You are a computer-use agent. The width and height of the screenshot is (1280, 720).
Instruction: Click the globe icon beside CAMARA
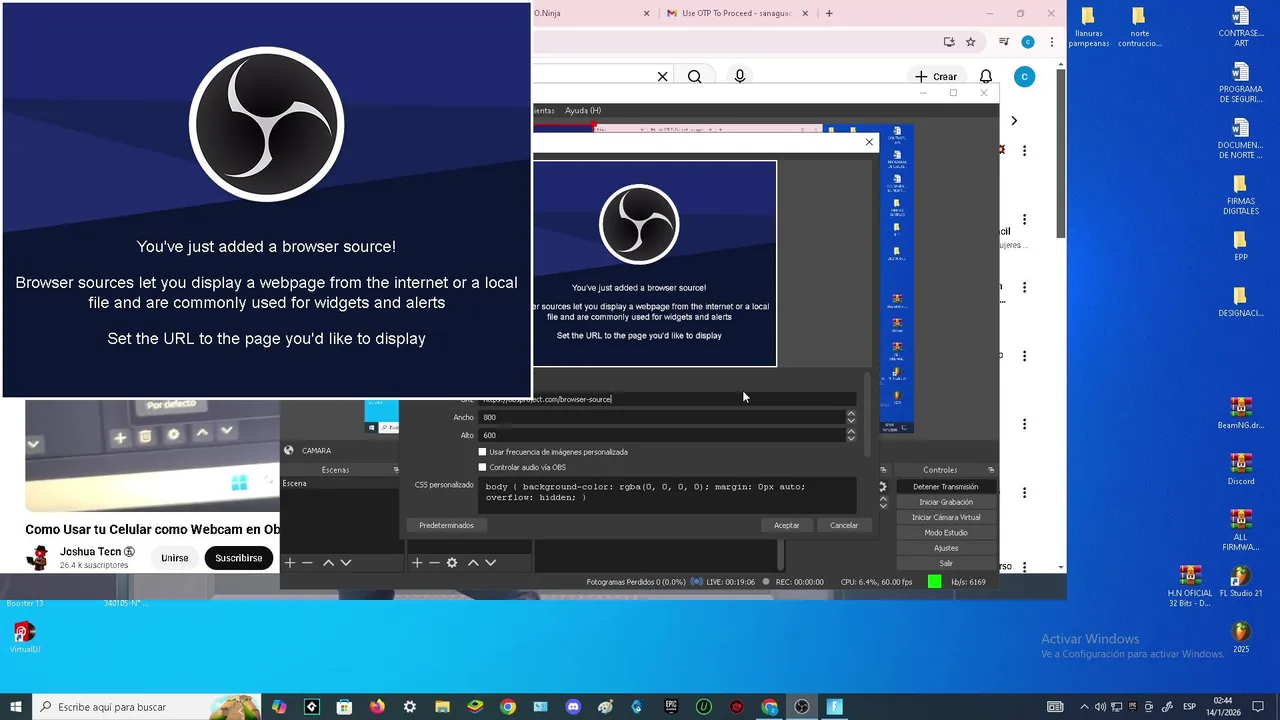click(x=290, y=450)
